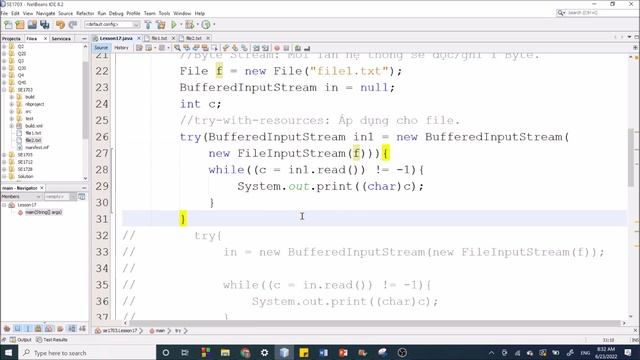Run the project with the green arrow
The image size is (640, 360).
click(174, 25)
